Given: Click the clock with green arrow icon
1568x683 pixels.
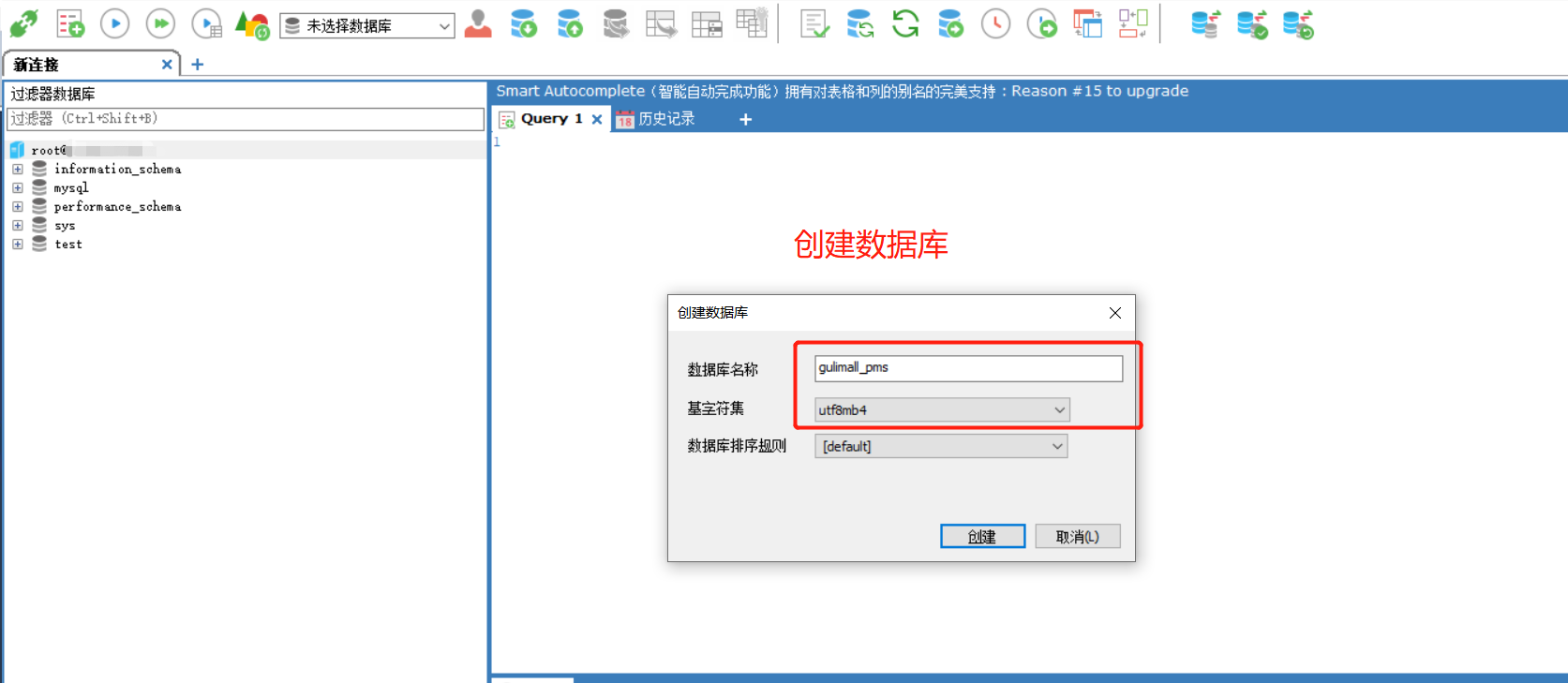Looking at the screenshot, I should [1042, 23].
